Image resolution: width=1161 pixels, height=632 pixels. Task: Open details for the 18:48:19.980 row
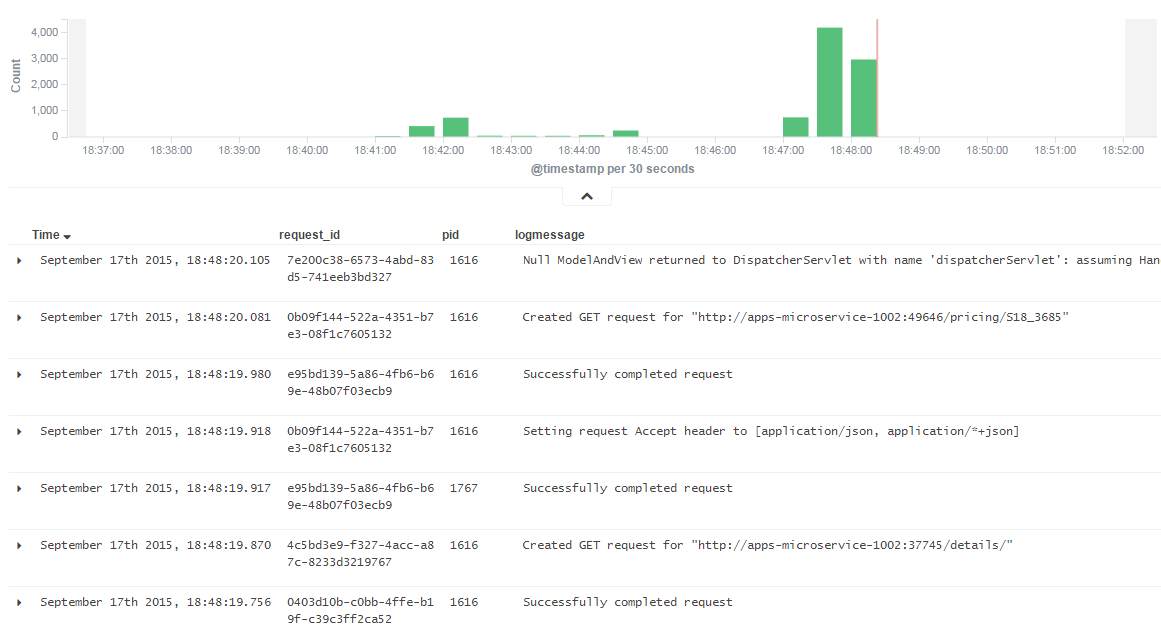[x=19, y=374]
